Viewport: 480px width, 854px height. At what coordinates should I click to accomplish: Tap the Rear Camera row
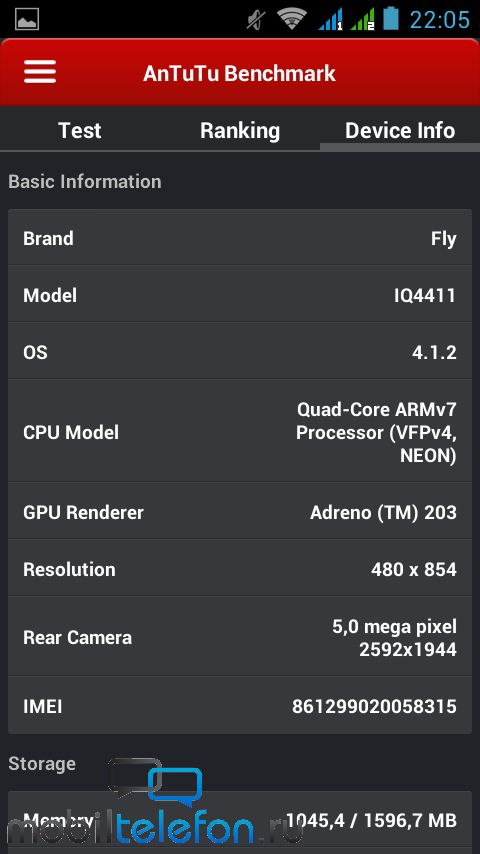point(240,637)
